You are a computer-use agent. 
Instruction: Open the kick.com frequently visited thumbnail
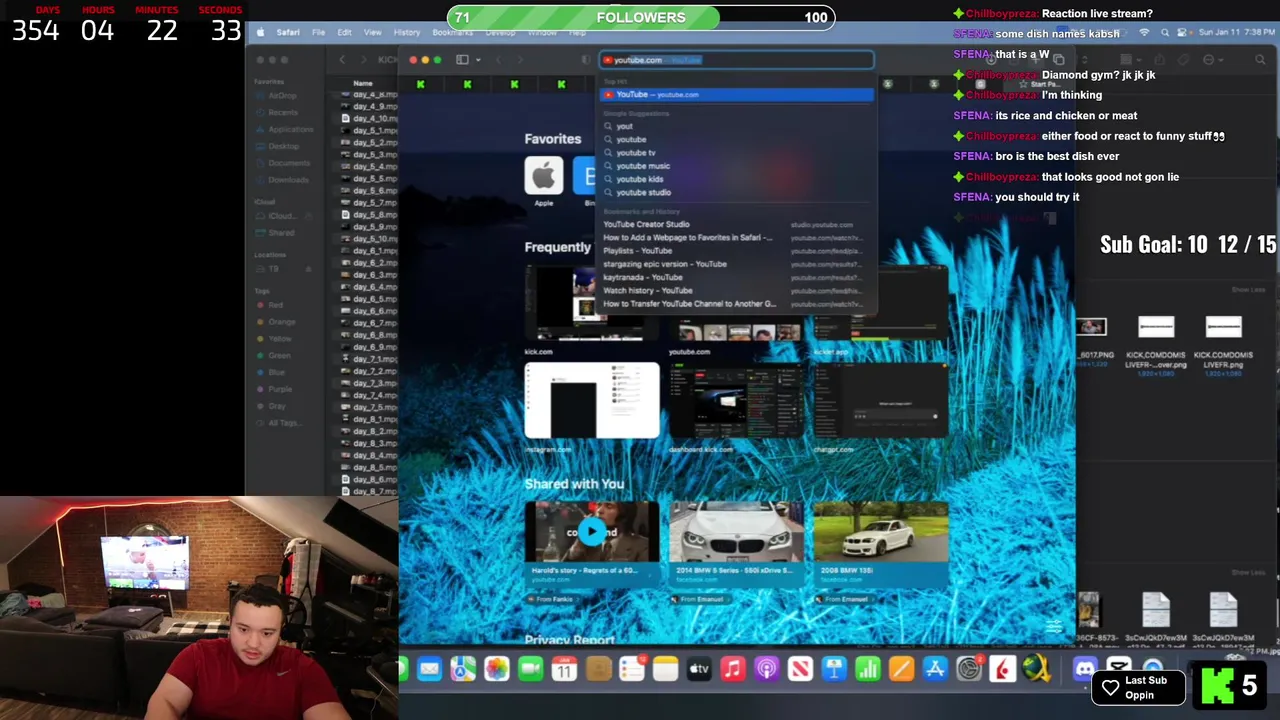pos(592,305)
